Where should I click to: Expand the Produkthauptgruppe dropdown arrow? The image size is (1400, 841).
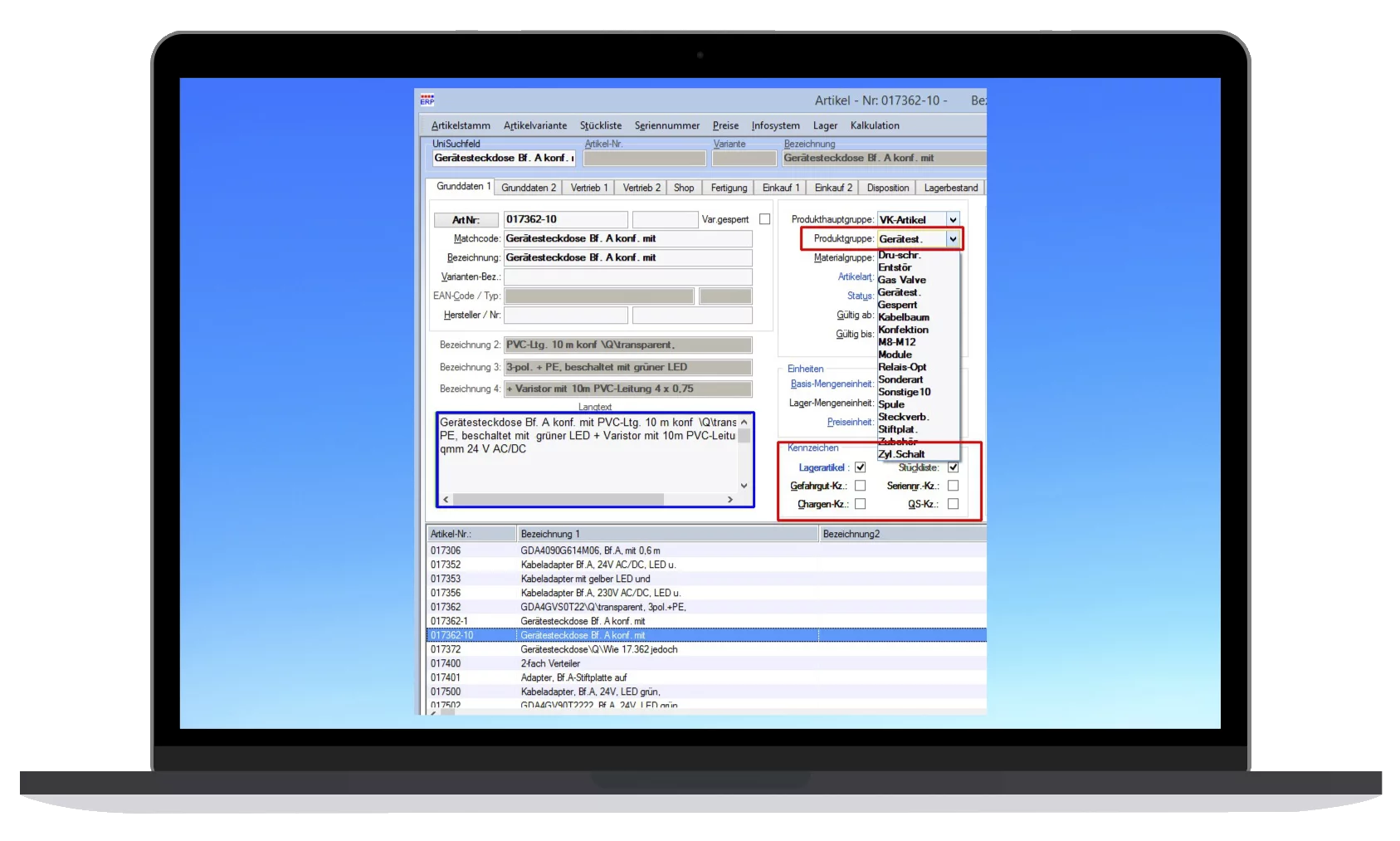953,220
